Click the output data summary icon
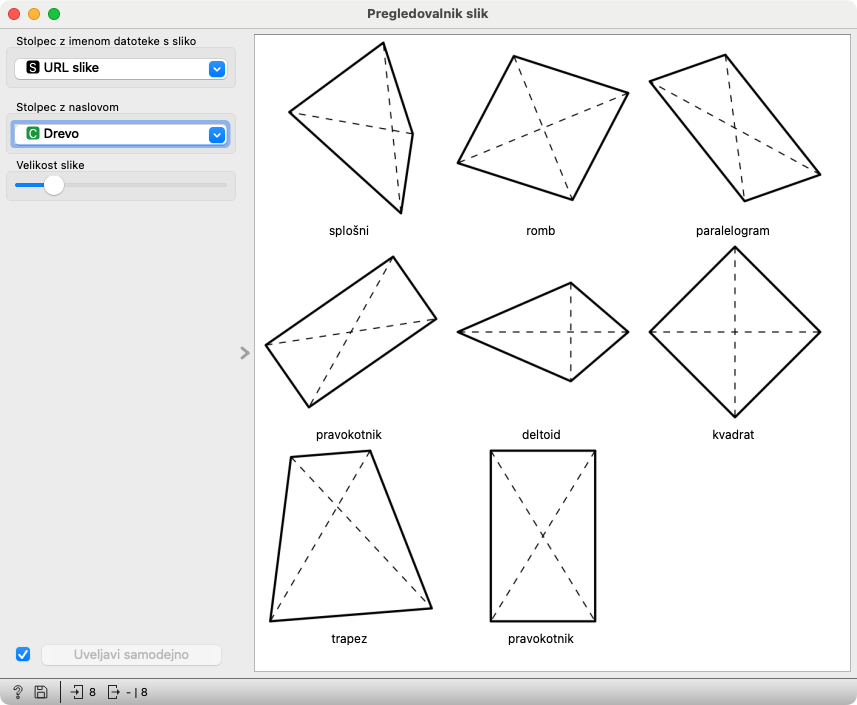 tap(114, 692)
